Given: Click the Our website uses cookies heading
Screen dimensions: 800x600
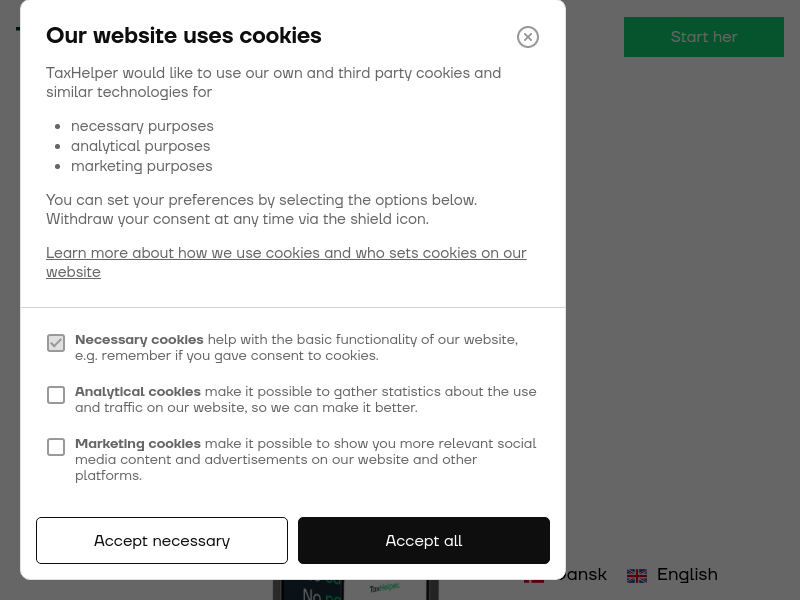Looking at the screenshot, I should (184, 36).
